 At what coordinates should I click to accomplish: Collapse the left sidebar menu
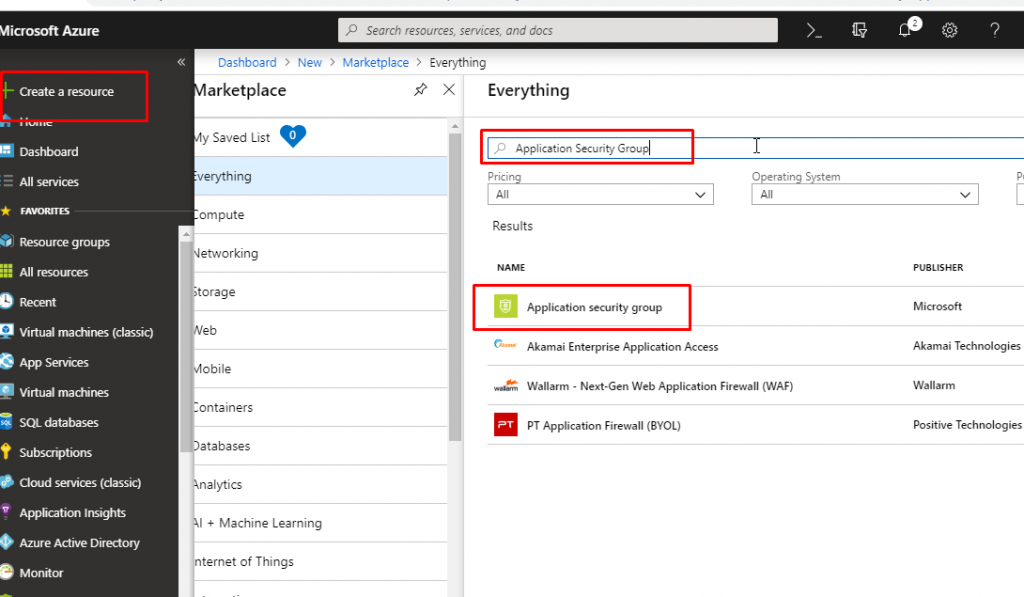181,62
